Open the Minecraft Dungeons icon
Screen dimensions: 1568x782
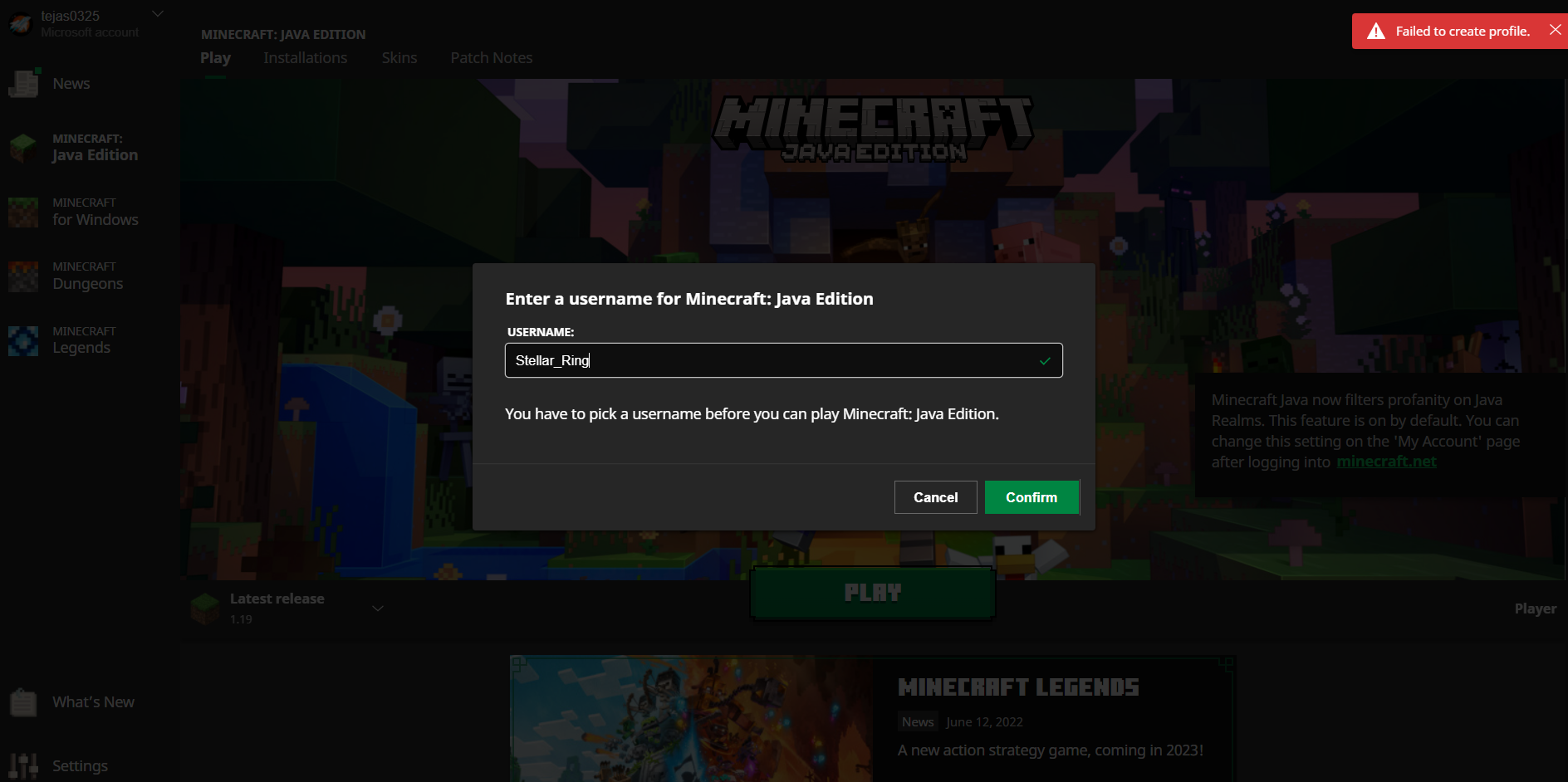pos(23,276)
